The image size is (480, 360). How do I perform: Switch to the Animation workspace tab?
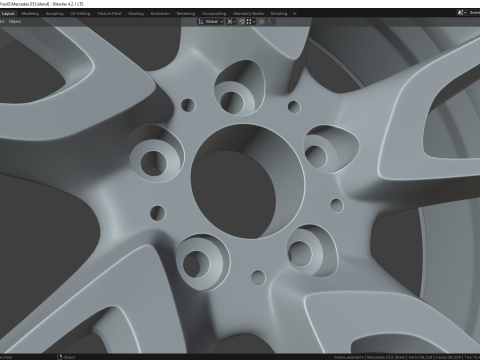[x=160, y=14]
